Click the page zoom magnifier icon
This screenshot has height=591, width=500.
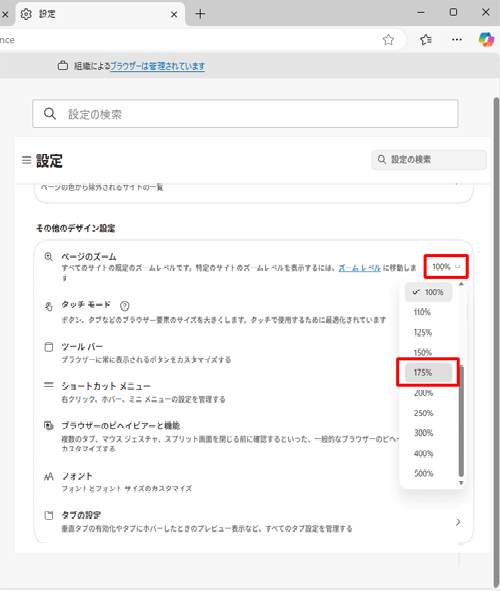(x=49, y=257)
